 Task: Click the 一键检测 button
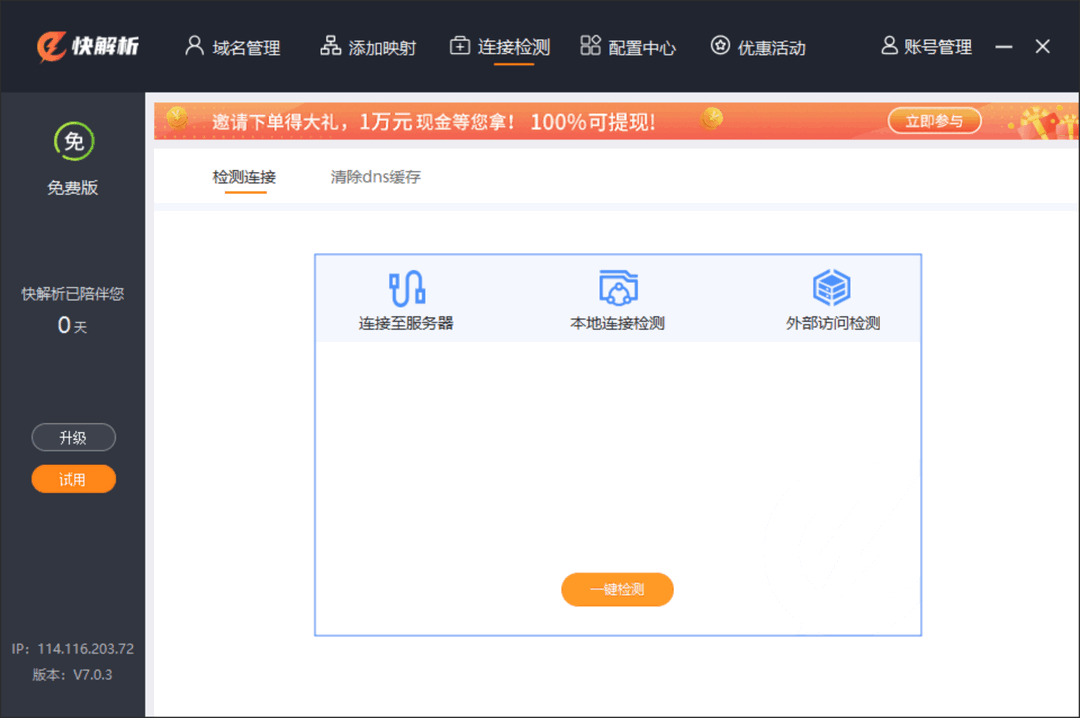click(617, 589)
